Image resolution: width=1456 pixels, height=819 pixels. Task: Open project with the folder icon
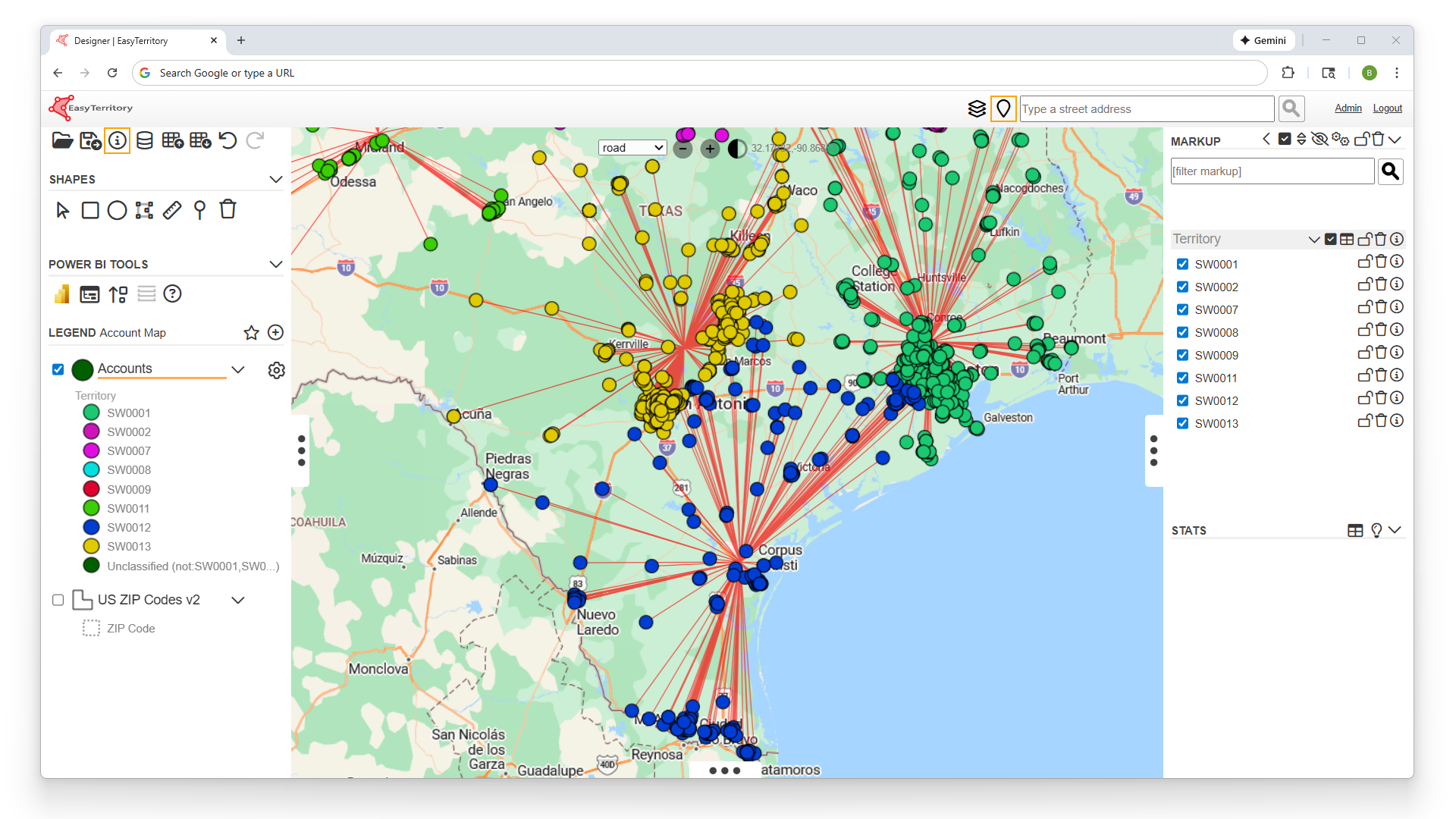click(x=62, y=140)
